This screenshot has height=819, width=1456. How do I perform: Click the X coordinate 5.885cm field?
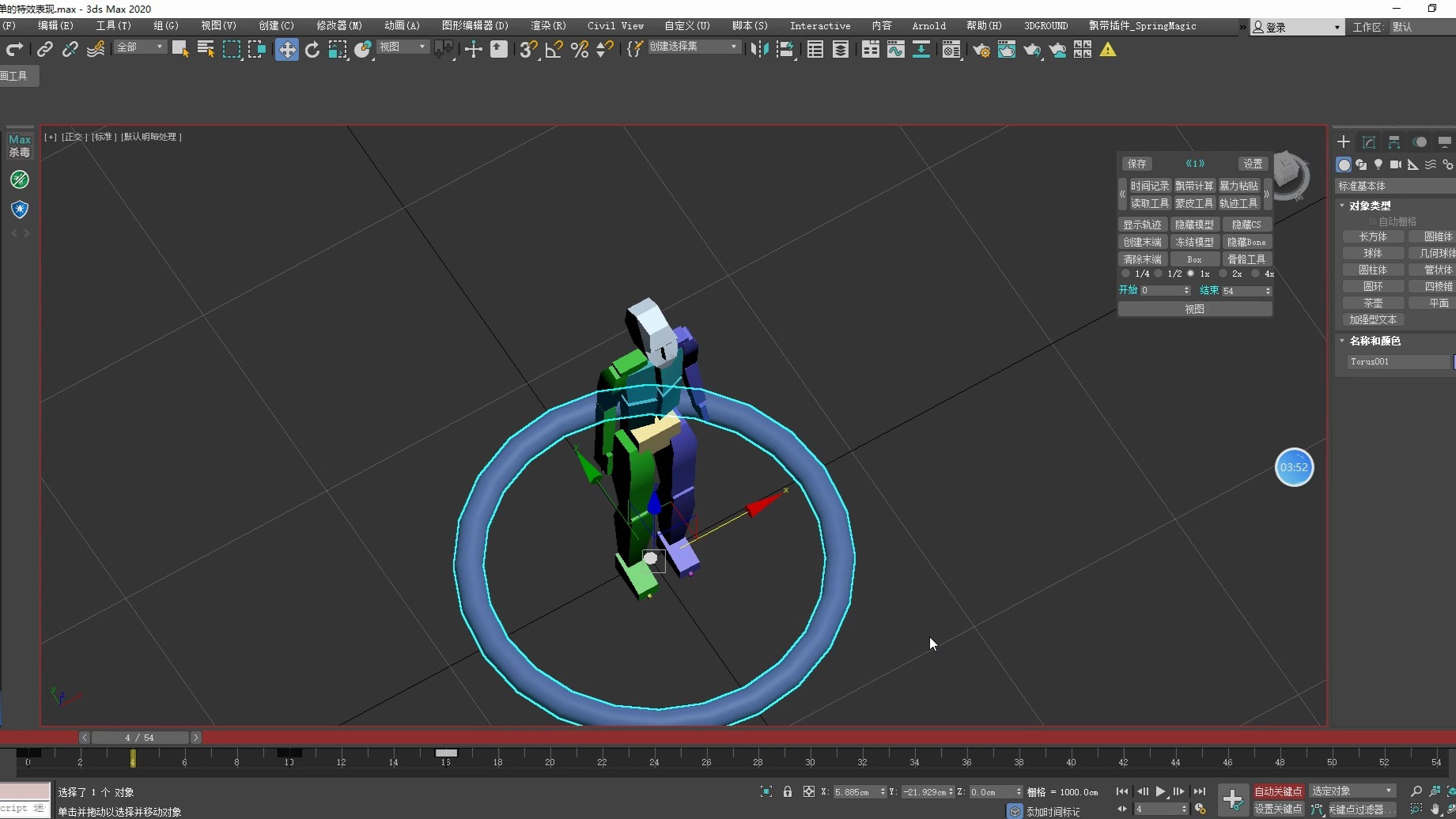coord(860,791)
